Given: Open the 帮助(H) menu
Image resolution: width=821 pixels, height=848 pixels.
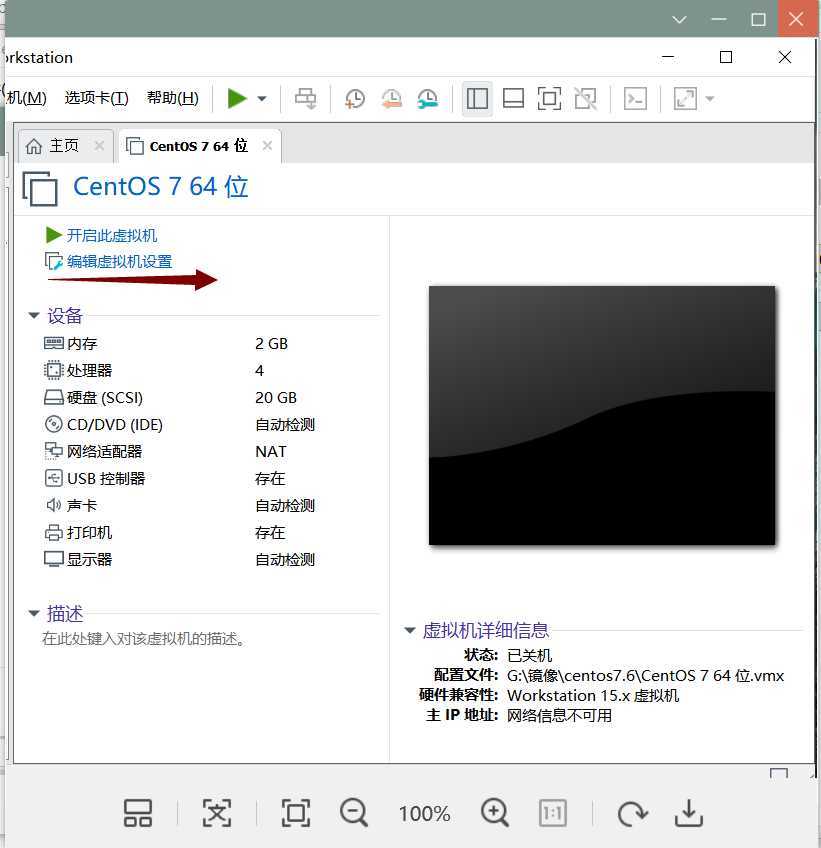Looking at the screenshot, I should pyautogui.click(x=173, y=98).
